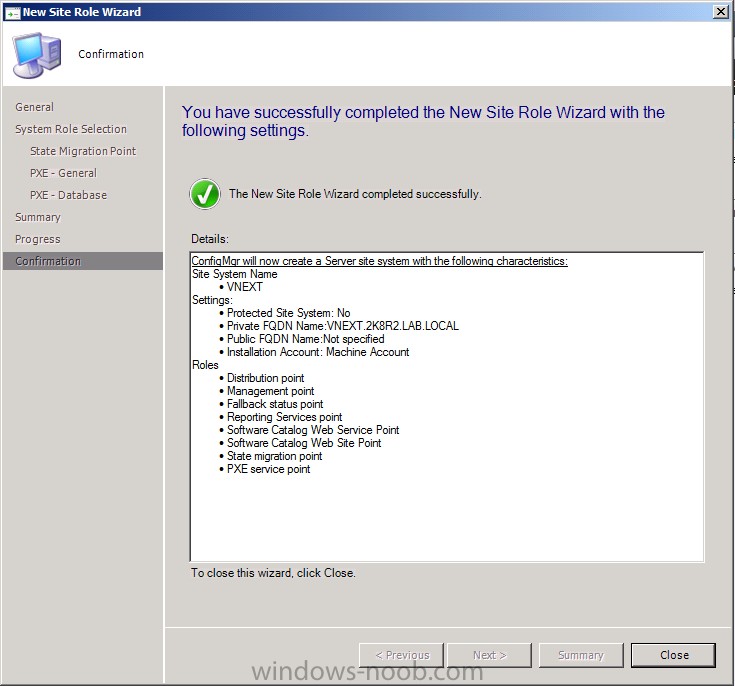
Task: Click the 'Protected Site System: No' line
Action: tap(288, 313)
